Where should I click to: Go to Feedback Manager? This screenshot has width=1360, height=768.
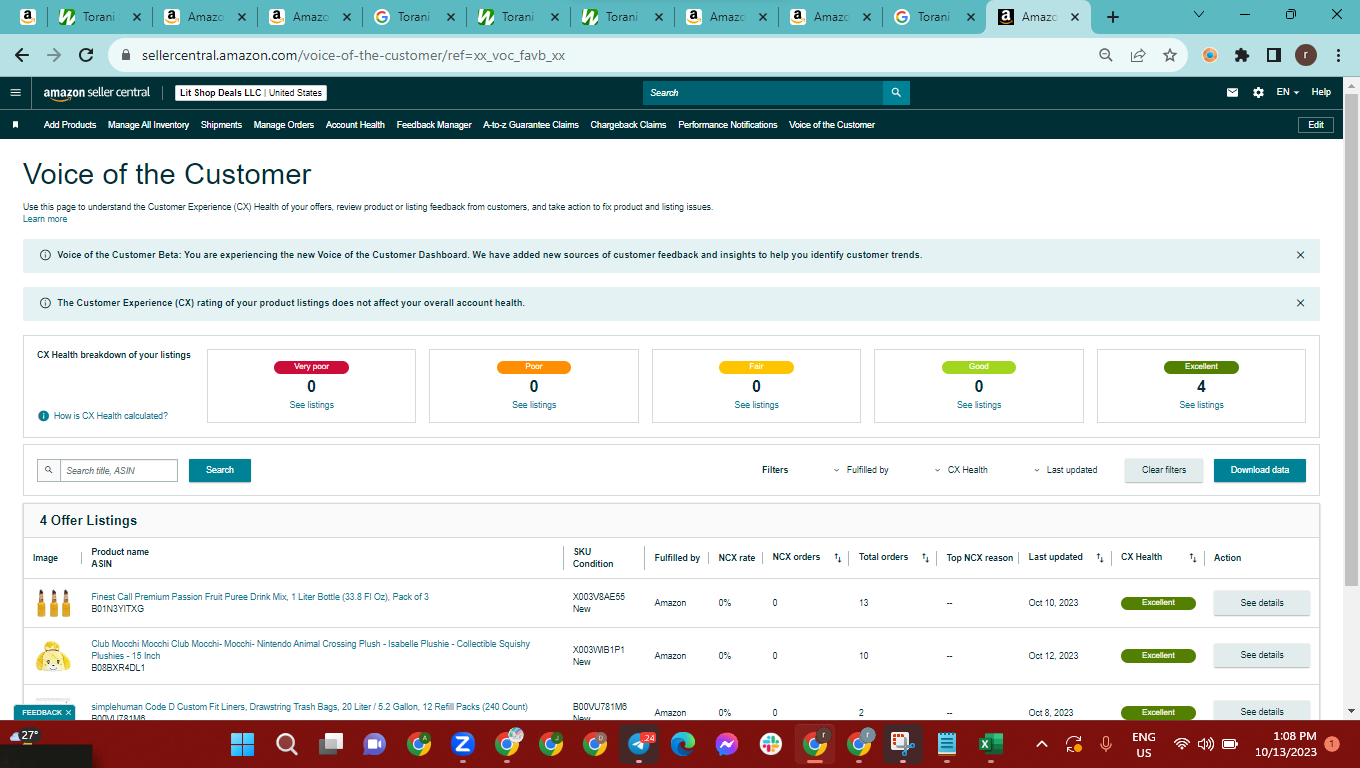click(x=434, y=125)
